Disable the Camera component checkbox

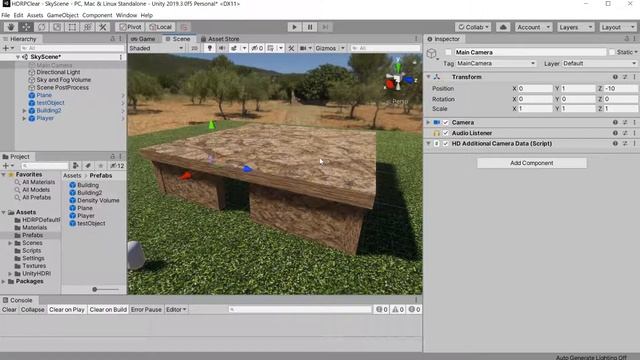pyautogui.click(x=446, y=122)
